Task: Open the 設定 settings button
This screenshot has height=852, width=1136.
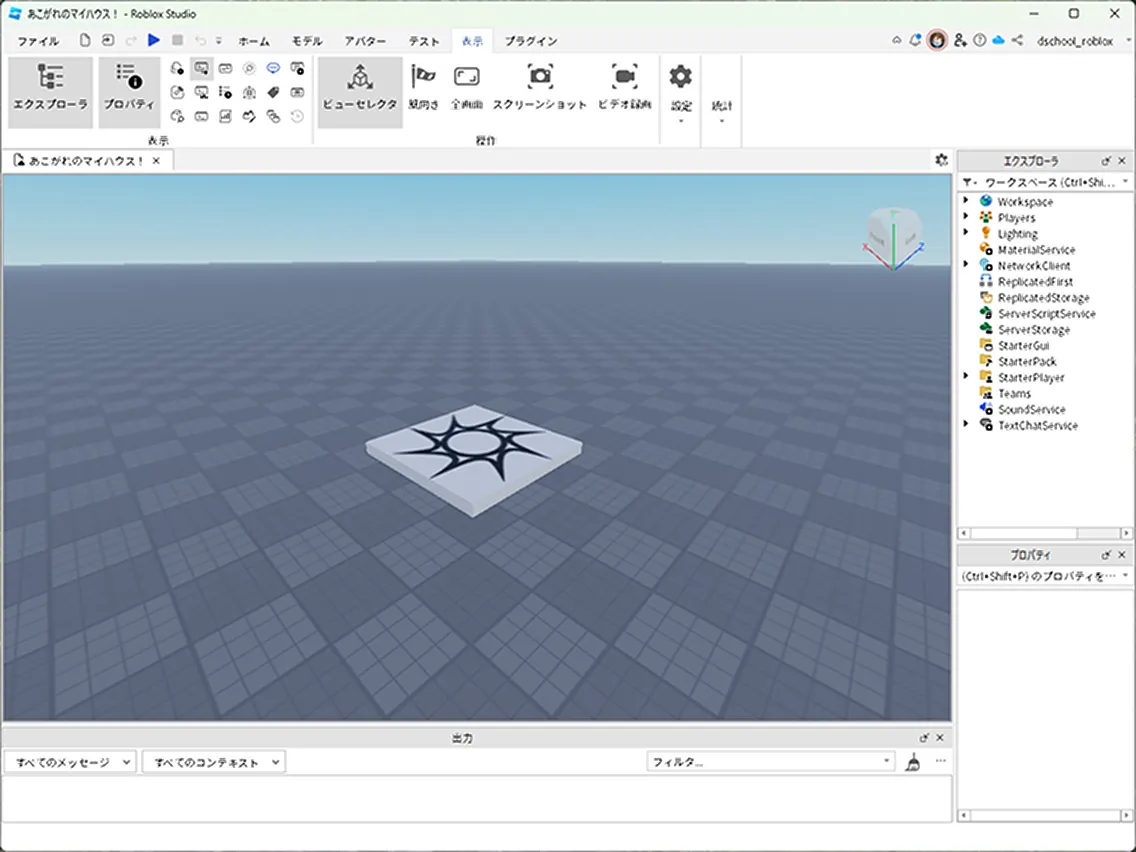Action: [681, 90]
